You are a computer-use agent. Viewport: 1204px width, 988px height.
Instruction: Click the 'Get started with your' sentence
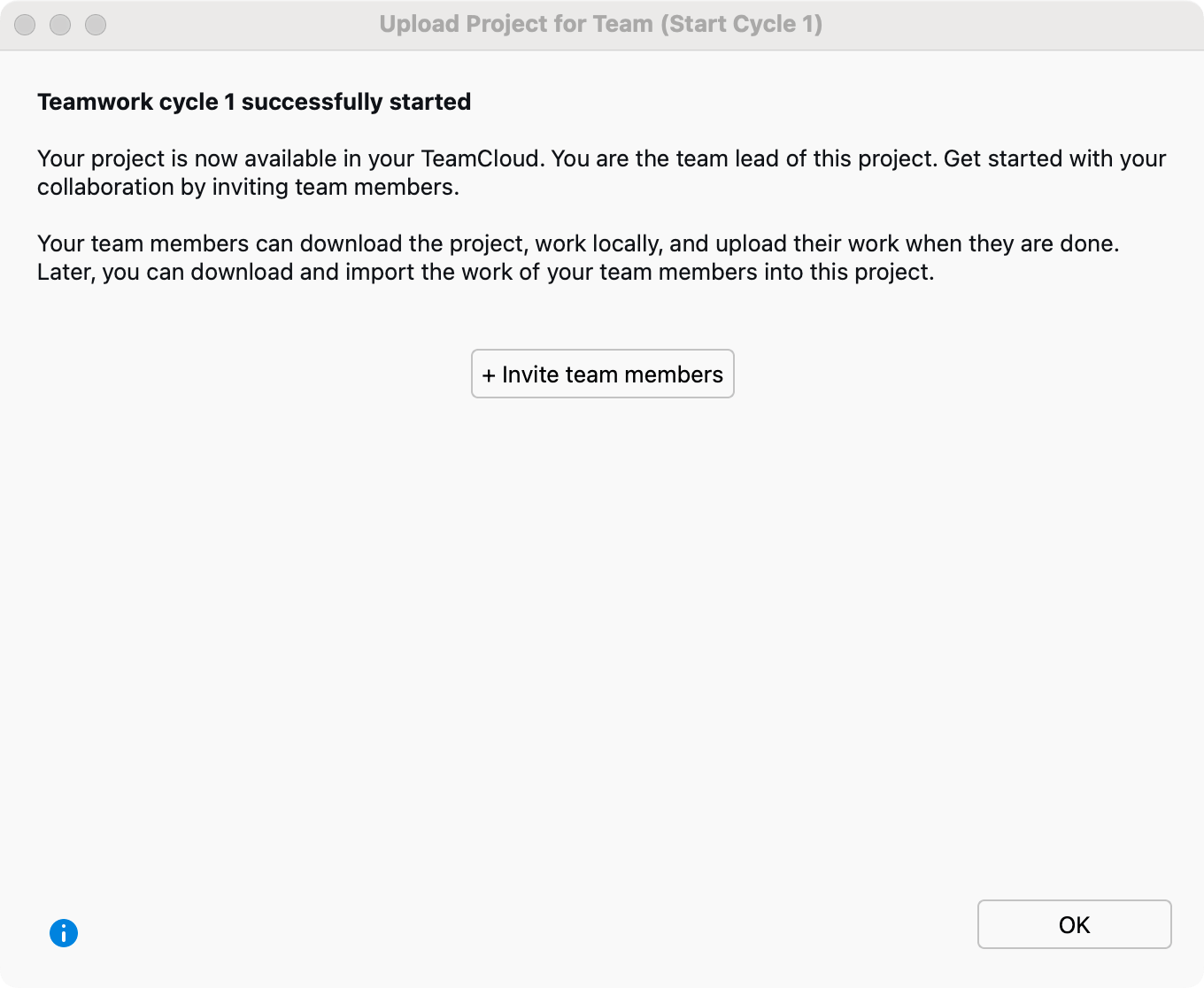pyautogui.click(x=1054, y=158)
